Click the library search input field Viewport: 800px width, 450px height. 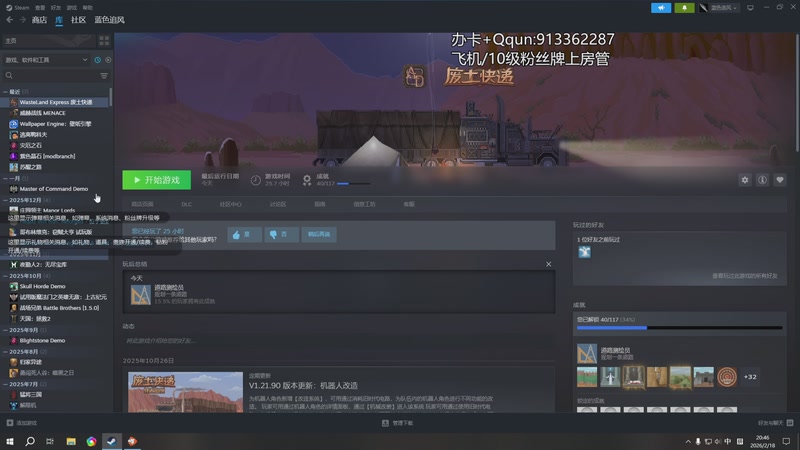(56, 76)
